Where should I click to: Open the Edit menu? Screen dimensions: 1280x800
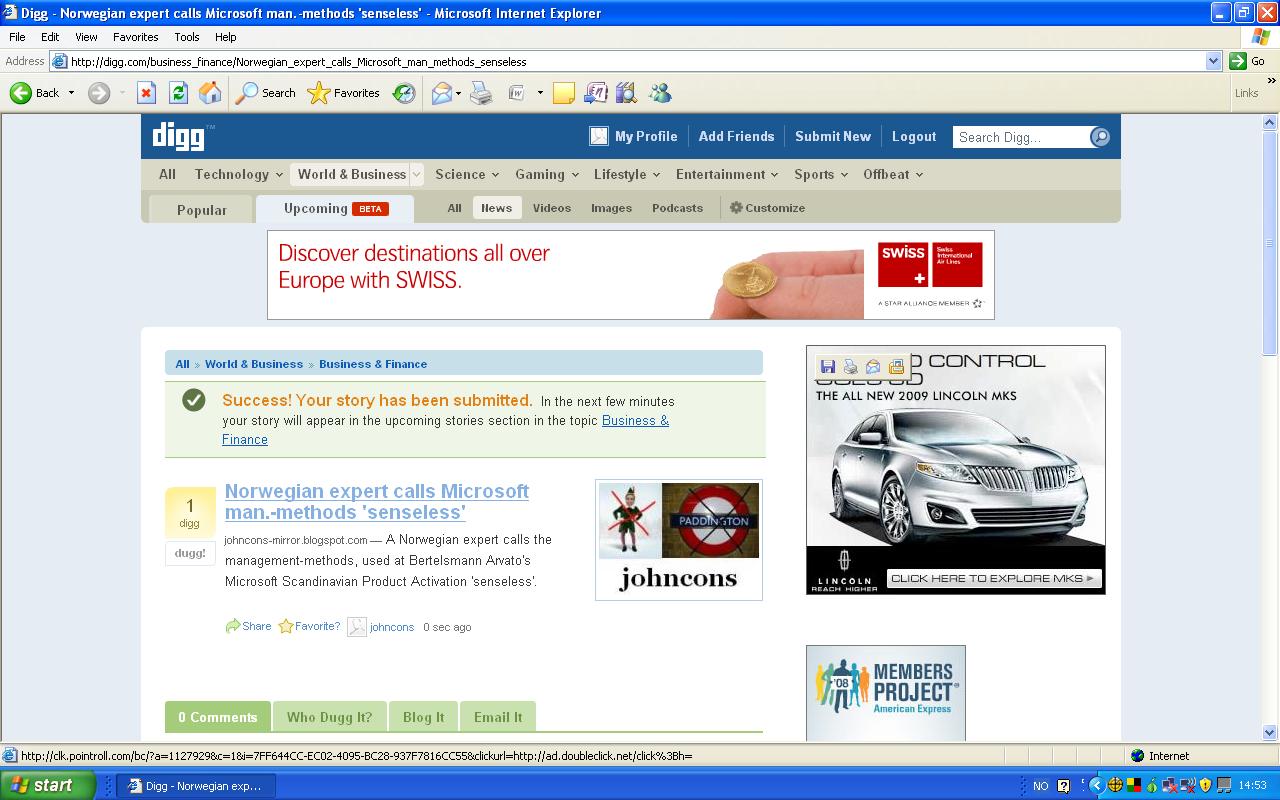tap(50, 37)
